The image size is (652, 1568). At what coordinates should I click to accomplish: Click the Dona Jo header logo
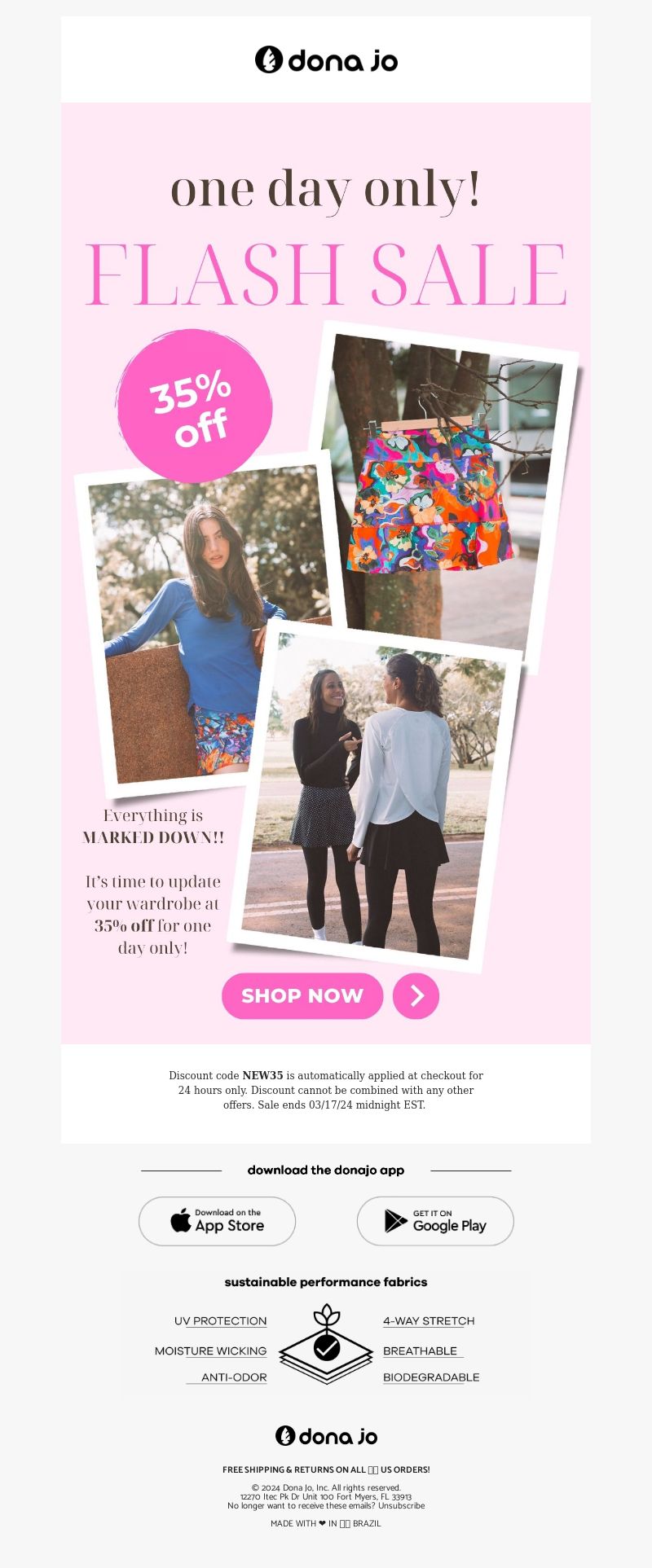(x=326, y=59)
